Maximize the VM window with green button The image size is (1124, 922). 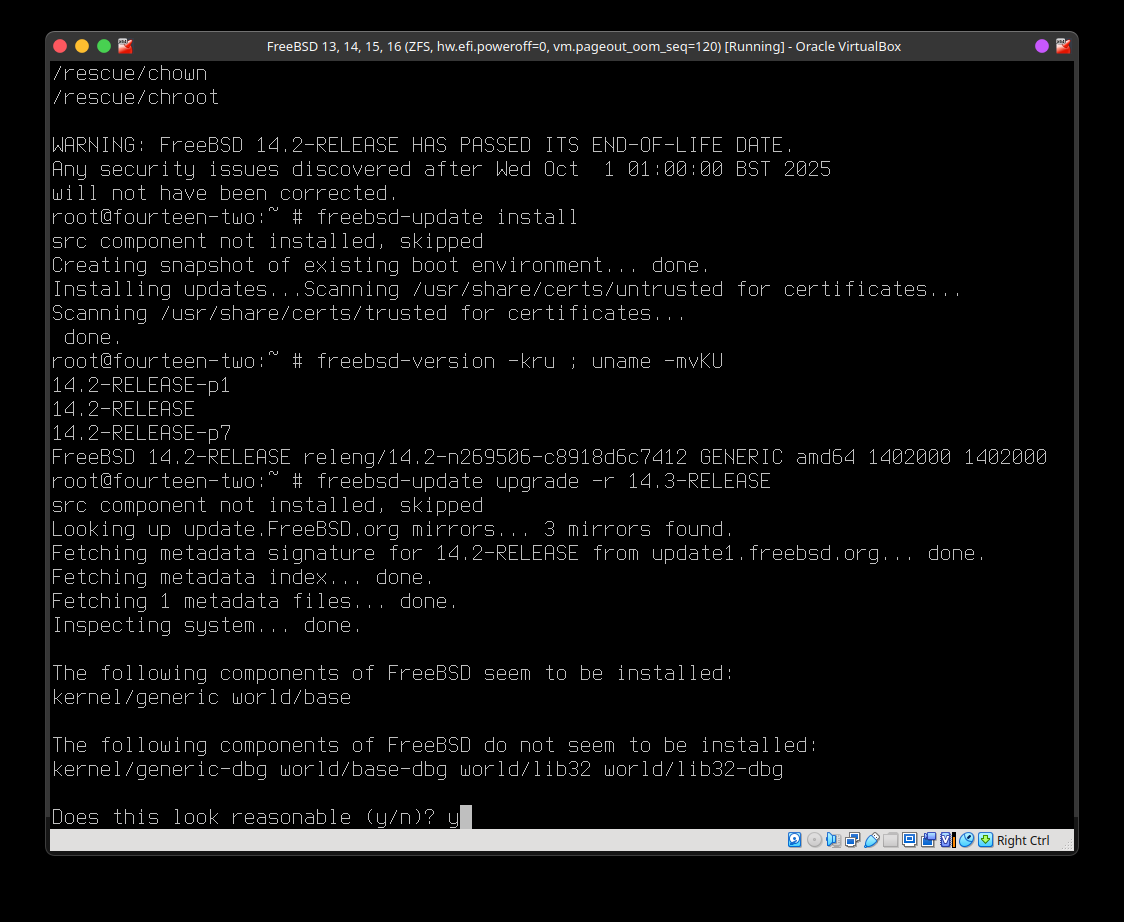(x=103, y=46)
